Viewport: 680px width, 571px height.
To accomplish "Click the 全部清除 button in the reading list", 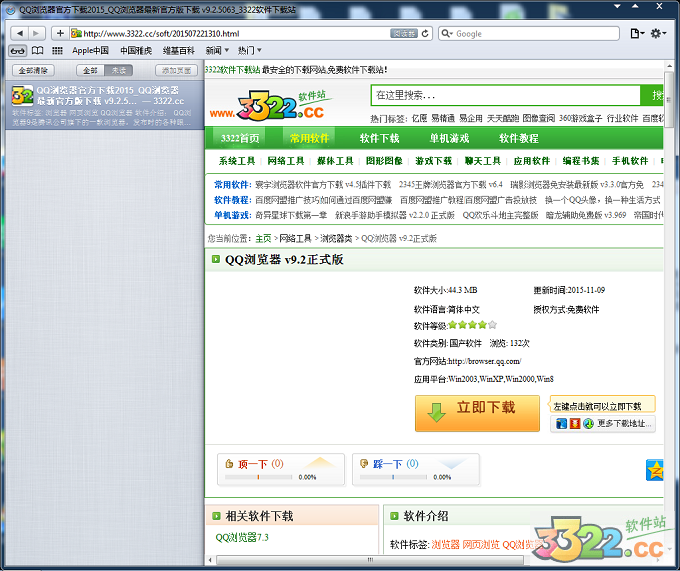I will tap(33, 70).
